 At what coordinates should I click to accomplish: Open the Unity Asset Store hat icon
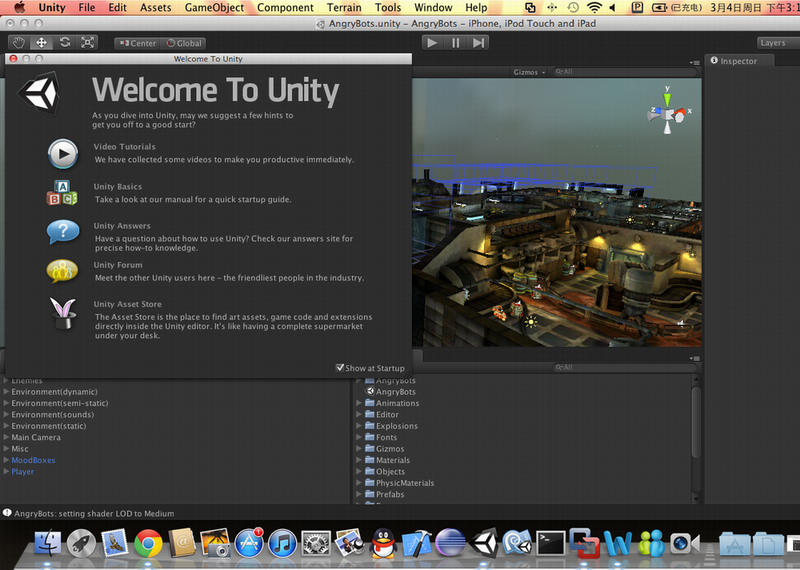tap(63, 313)
